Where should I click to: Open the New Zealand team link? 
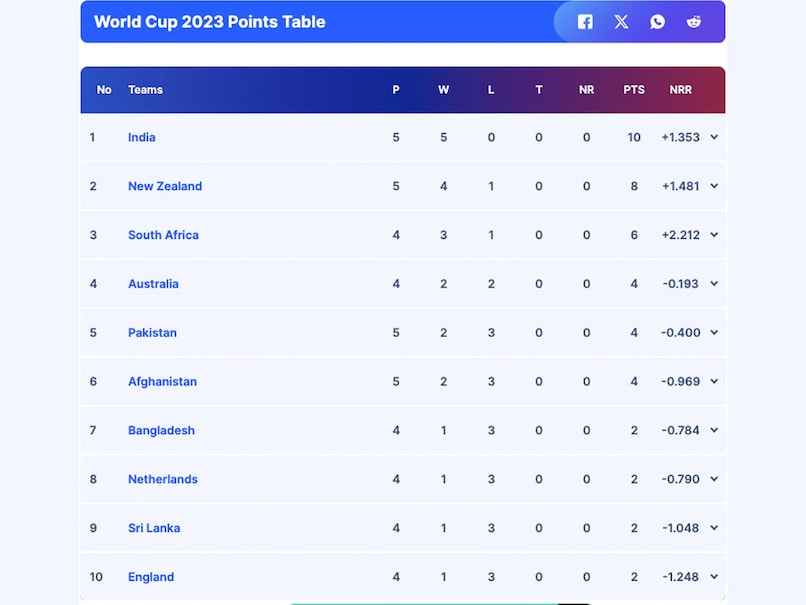[x=165, y=186]
